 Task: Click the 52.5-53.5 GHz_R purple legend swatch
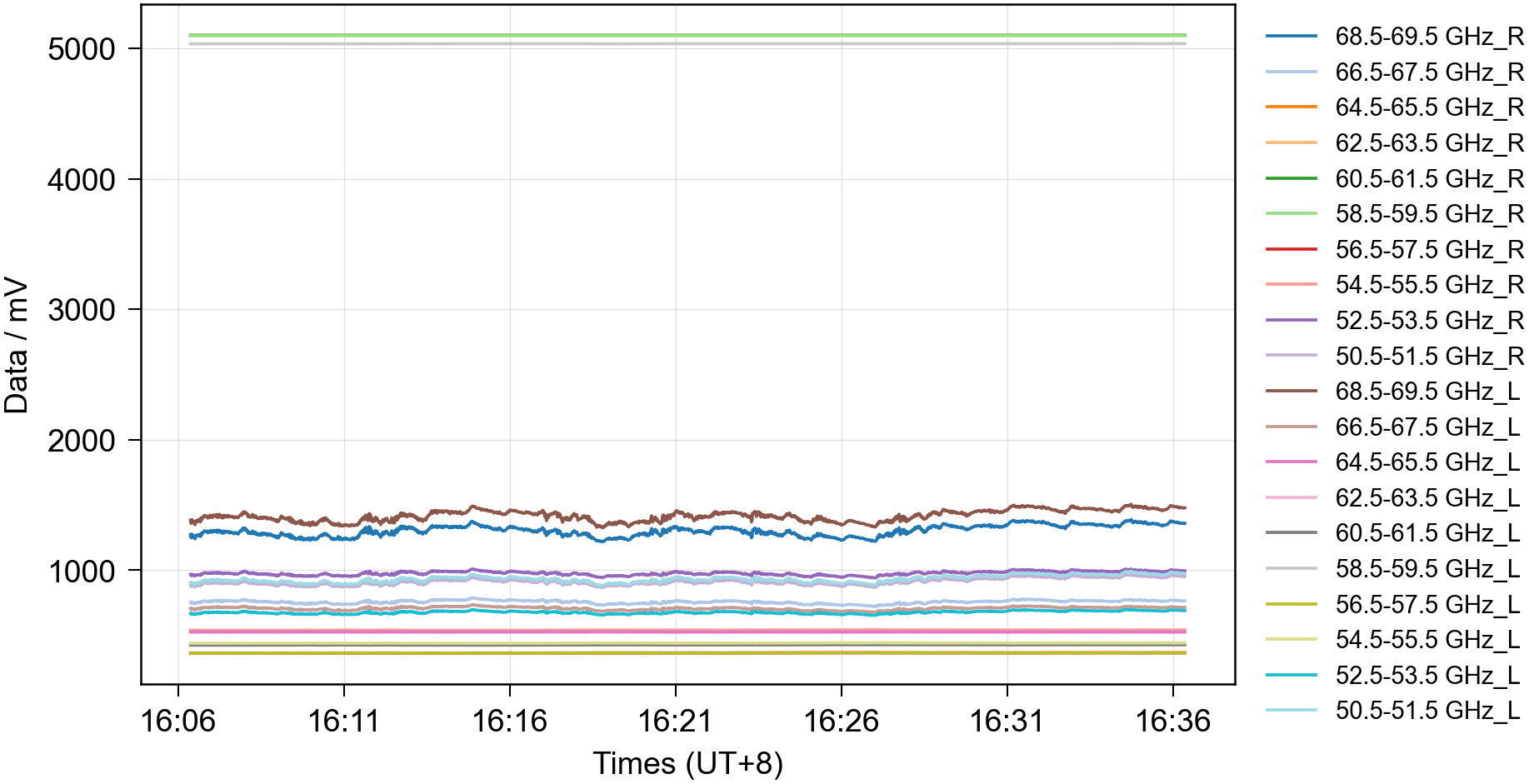coord(1291,320)
